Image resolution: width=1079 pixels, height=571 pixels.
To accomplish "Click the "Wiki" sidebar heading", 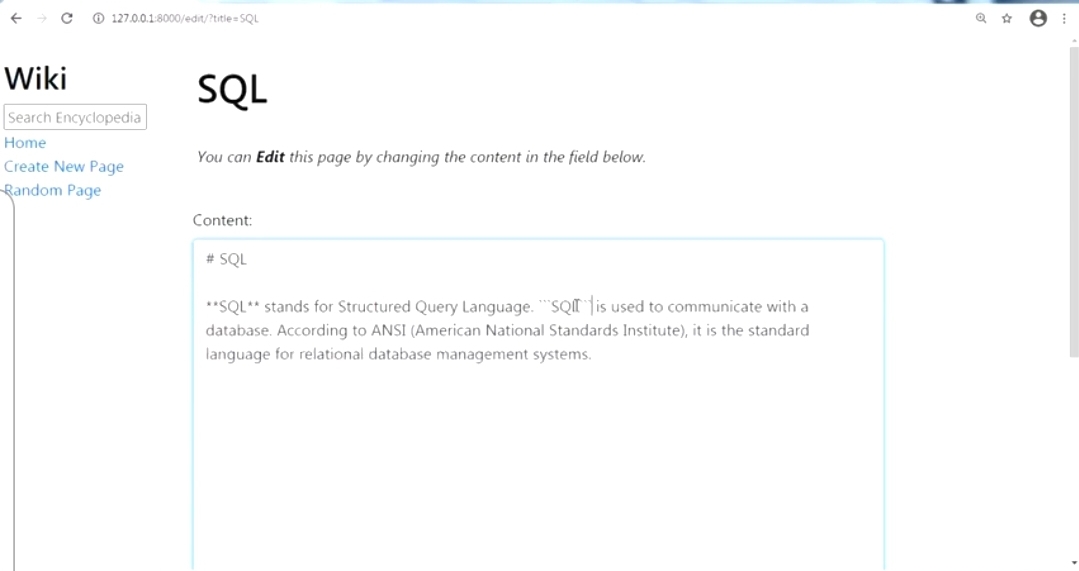I will [36, 78].
